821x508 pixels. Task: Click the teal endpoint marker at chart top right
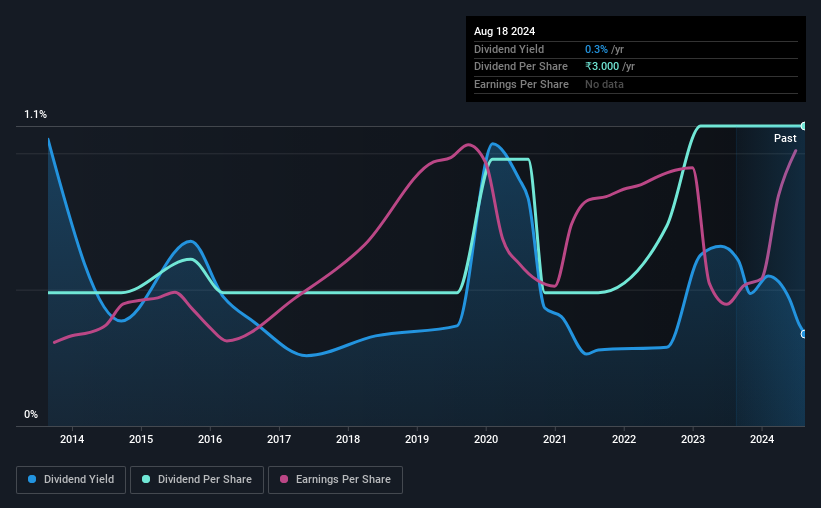(x=804, y=126)
